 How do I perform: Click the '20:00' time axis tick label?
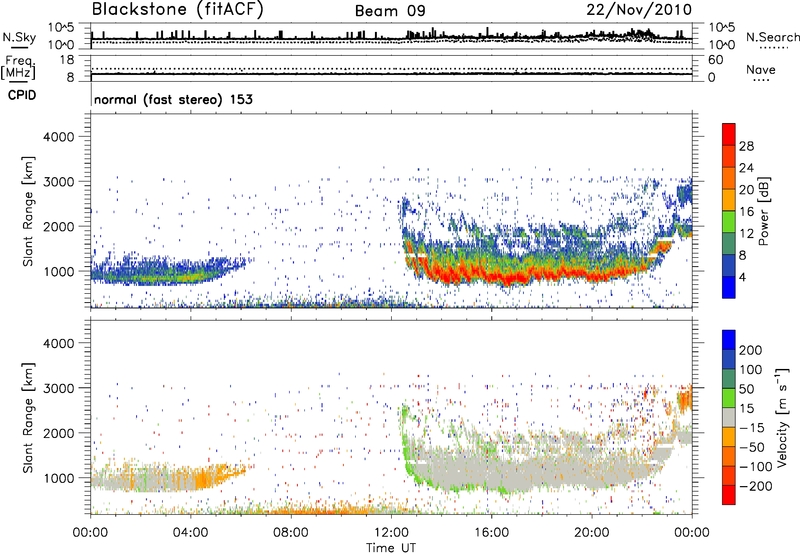point(592,533)
